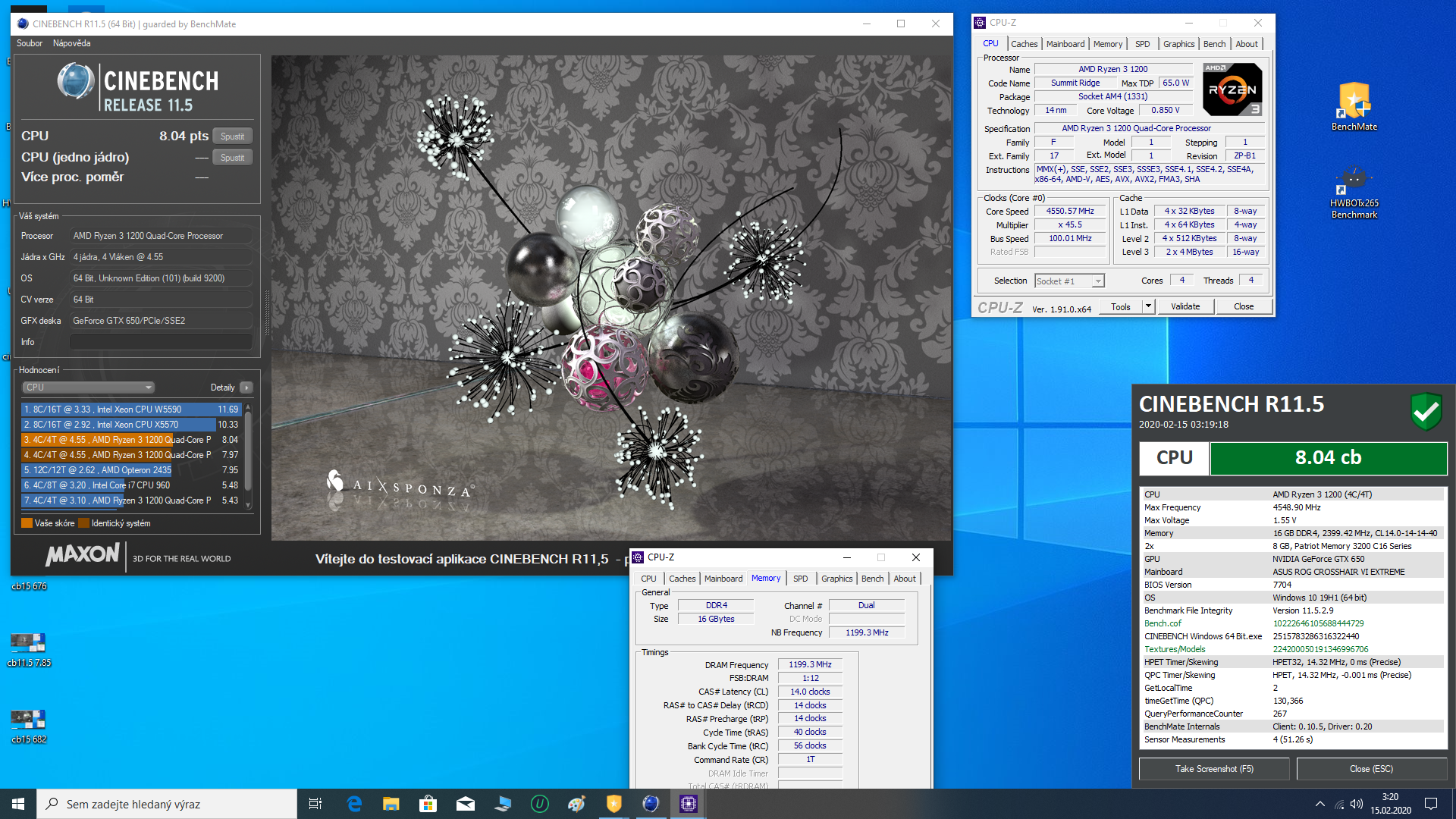Viewport: 1456px width, 819px height.
Task: Switch to SPD tab in lower CPU-Z window
Action: [800, 579]
